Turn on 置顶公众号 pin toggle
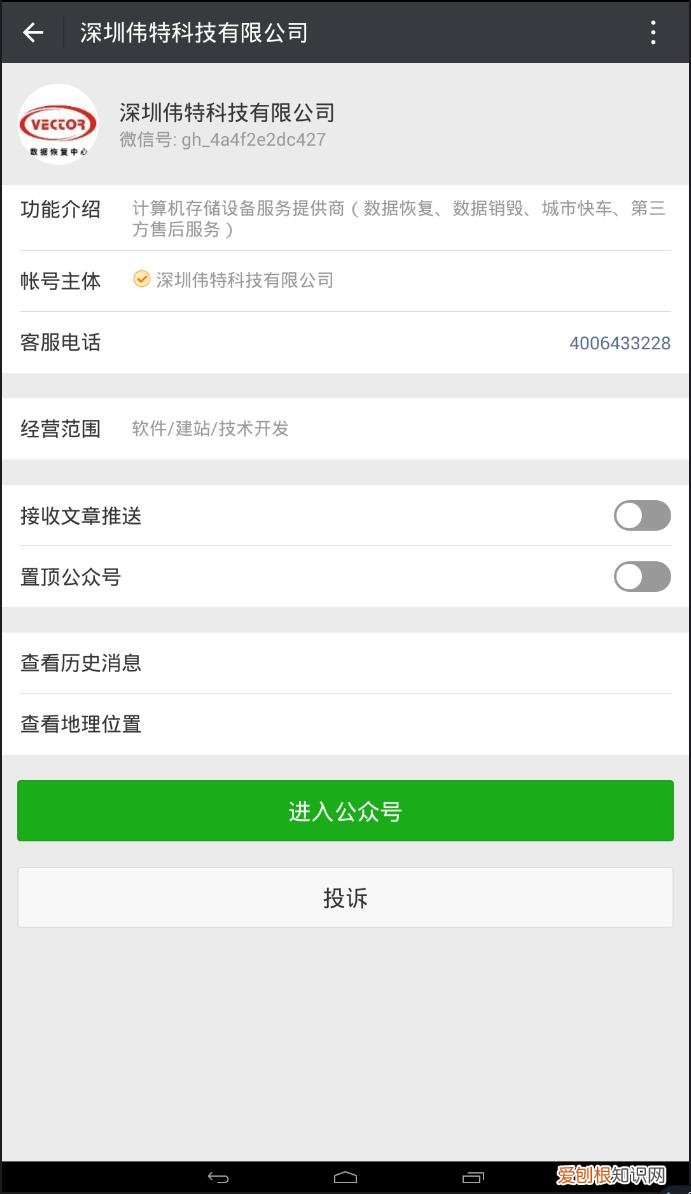This screenshot has height=1194, width=691. 642,577
